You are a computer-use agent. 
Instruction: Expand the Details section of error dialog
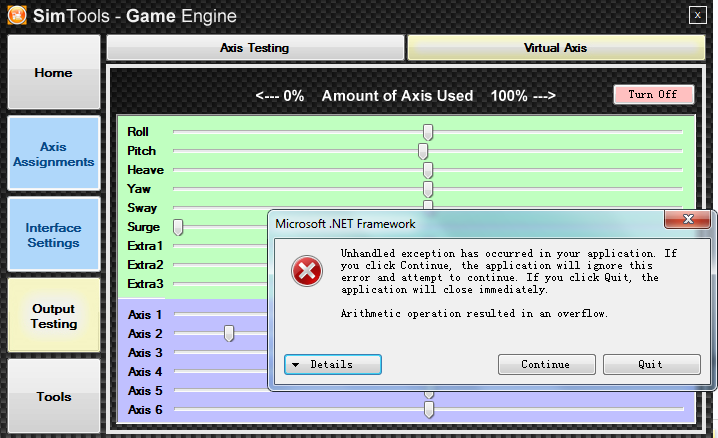(332, 364)
